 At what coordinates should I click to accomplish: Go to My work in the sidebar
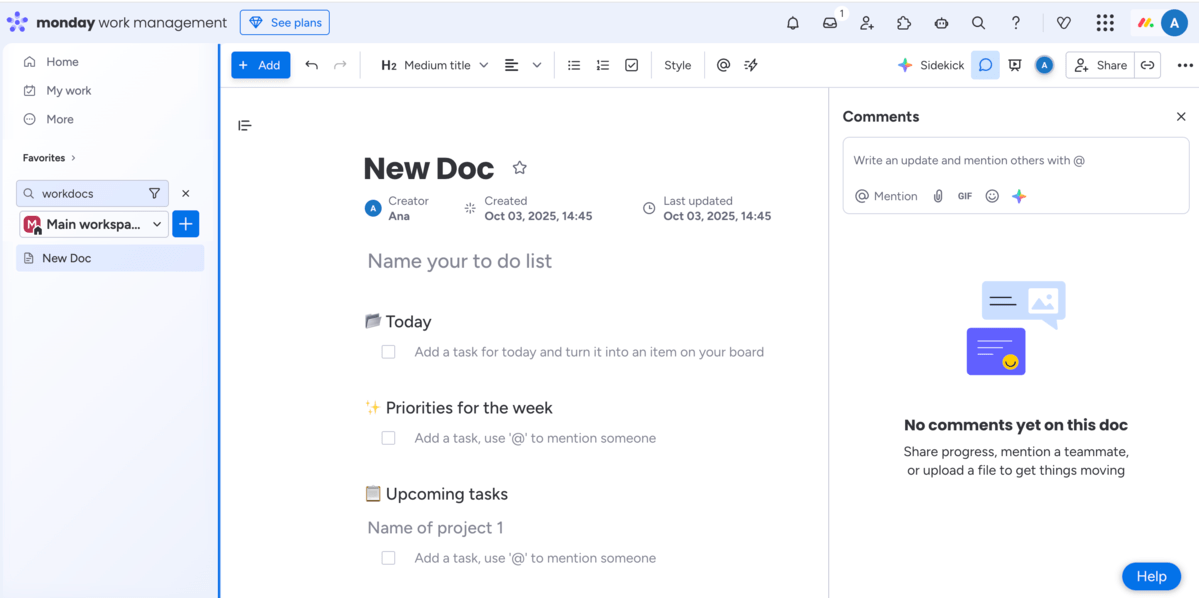click(x=67, y=90)
